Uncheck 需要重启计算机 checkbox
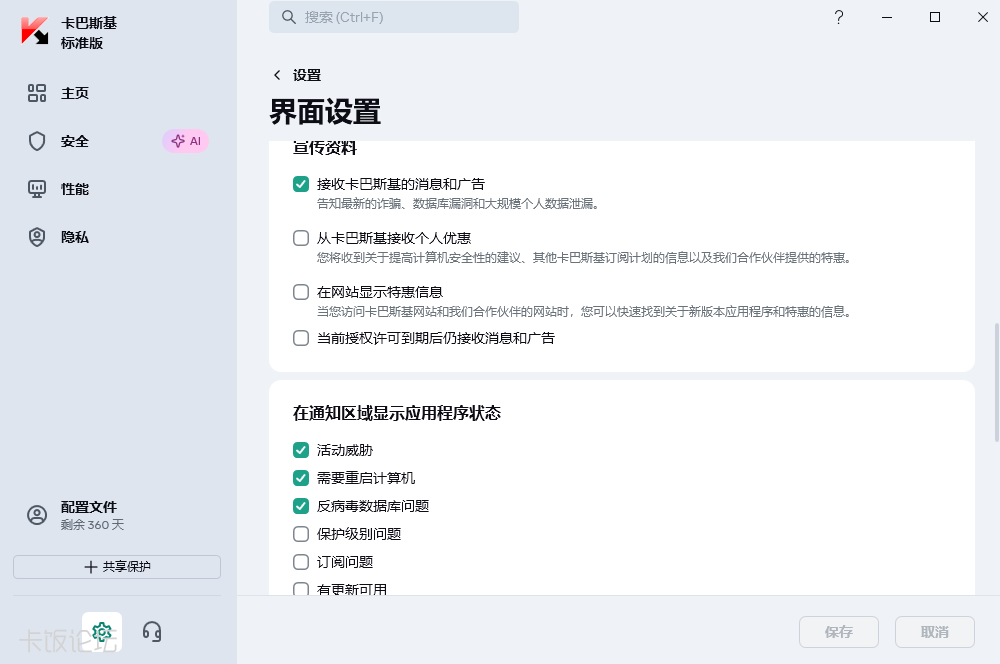The image size is (1000, 664). (301, 478)
